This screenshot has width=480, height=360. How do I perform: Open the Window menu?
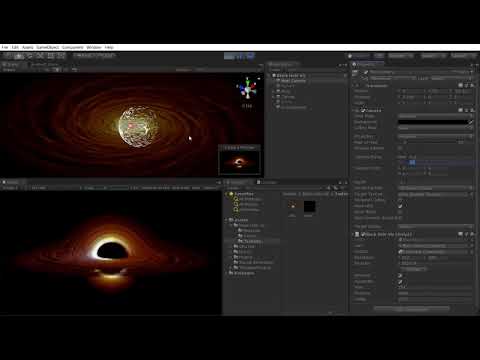pos(94,47)
